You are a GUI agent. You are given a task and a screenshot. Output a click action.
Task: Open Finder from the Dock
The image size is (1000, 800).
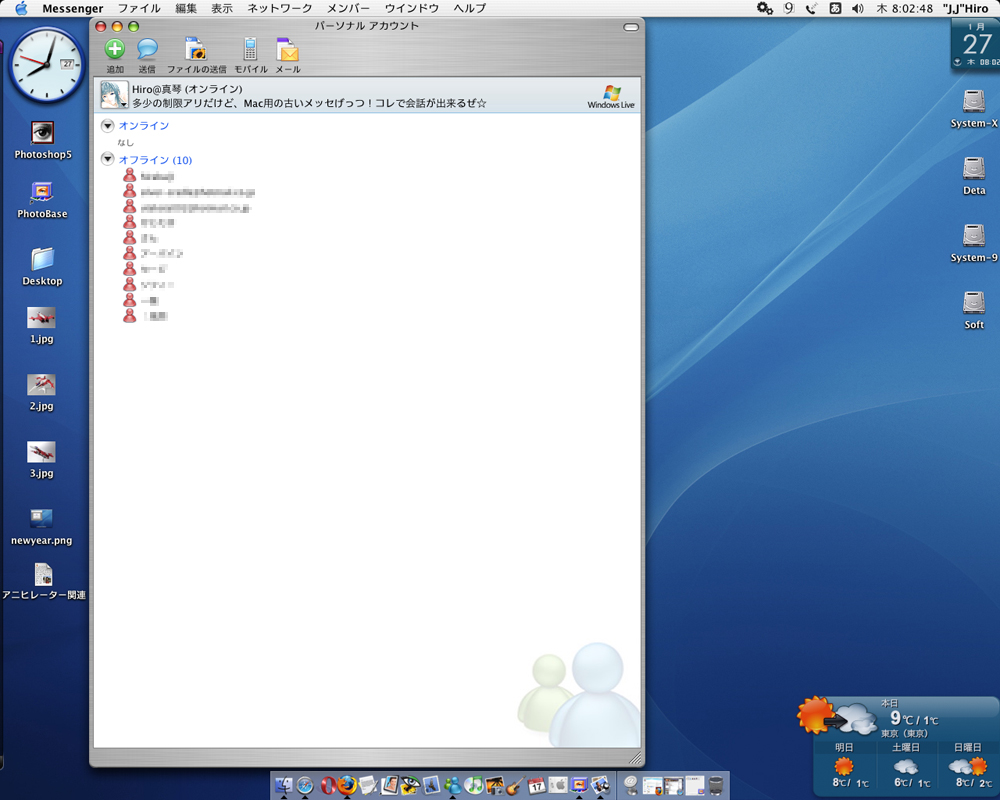coord(284,785)
